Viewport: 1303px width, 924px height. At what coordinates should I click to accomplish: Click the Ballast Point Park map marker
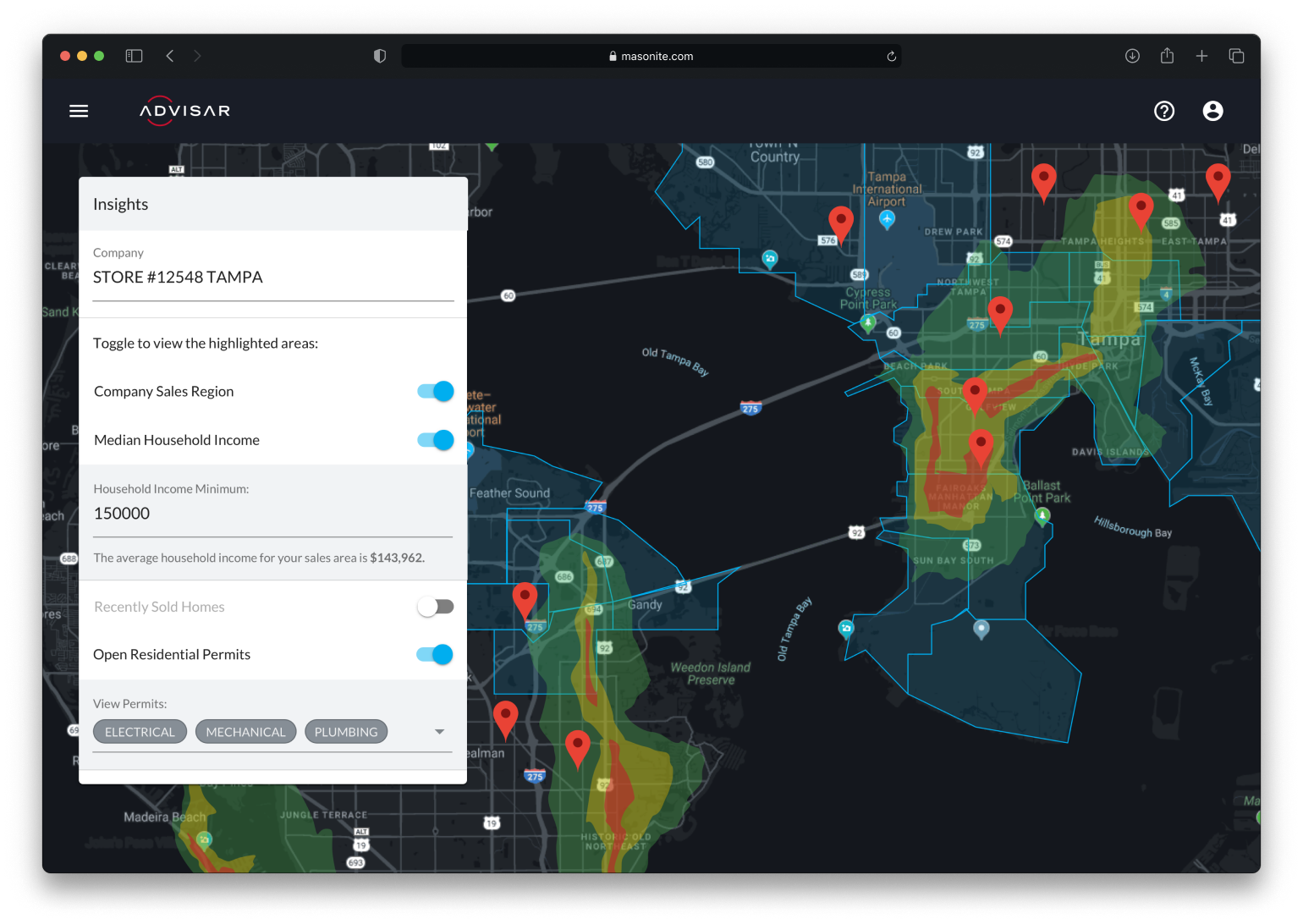[x=1042, y=514]
